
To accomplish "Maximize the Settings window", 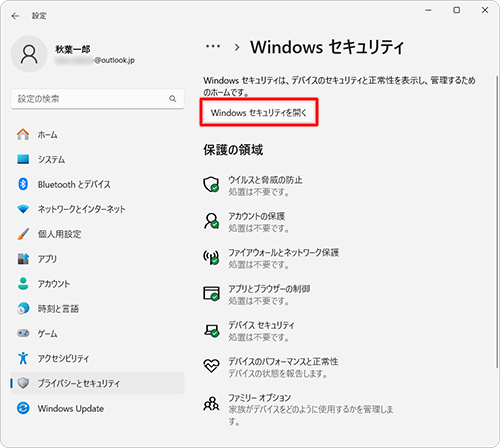I will (457, 10).
